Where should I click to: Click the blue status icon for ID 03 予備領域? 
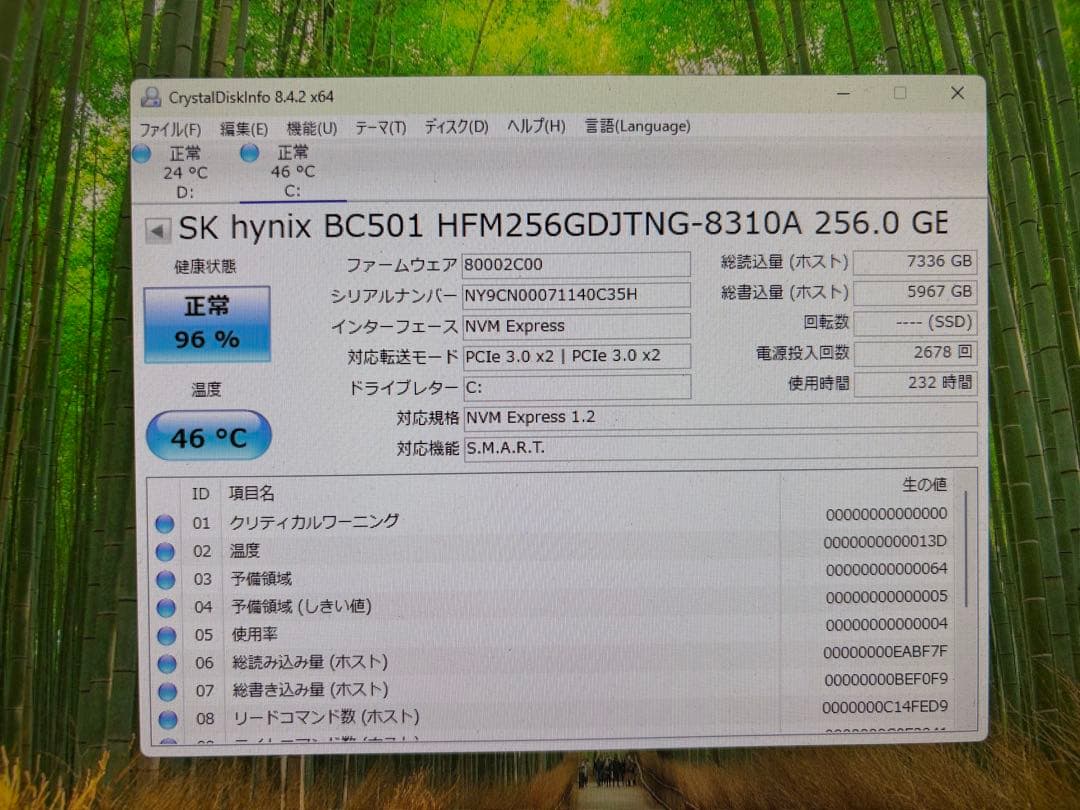coord(165,580)
